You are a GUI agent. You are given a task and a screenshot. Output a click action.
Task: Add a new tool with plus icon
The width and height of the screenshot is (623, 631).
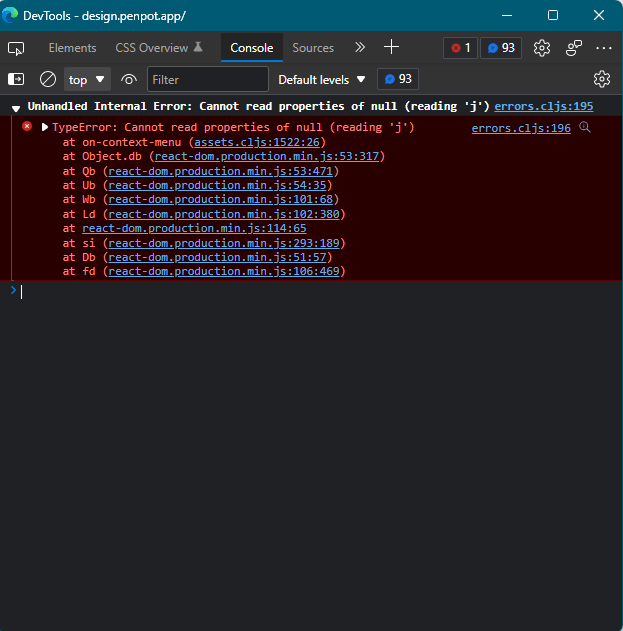click(x=391, y=47)
